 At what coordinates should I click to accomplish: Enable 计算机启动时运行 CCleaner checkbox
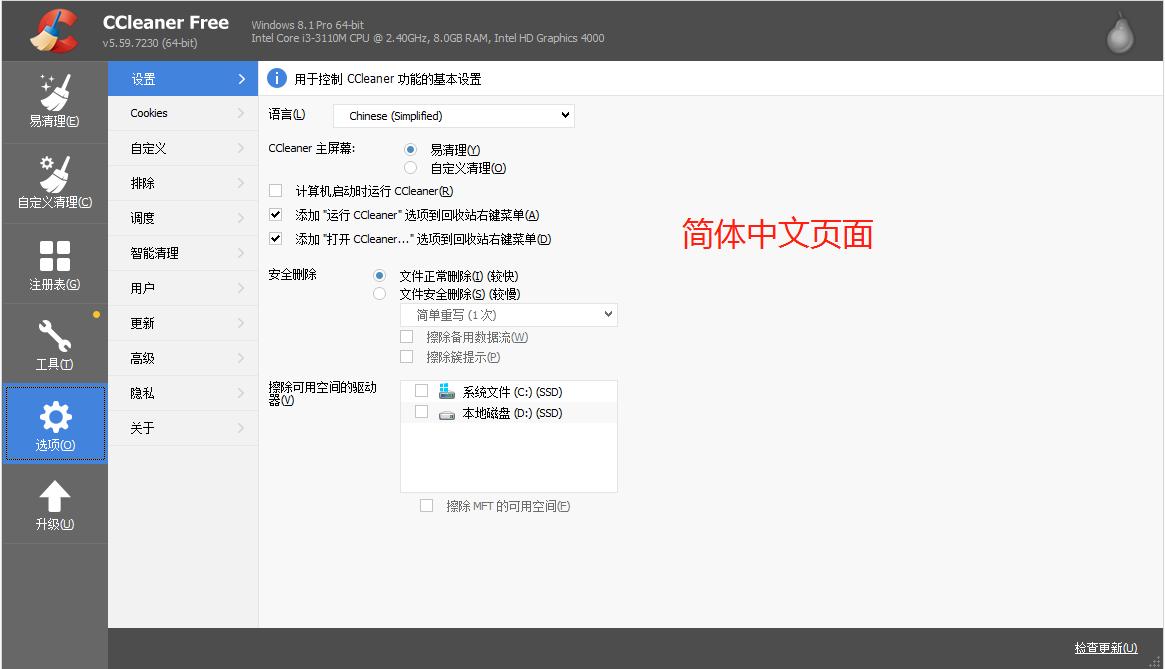click(x=274, y=190)
